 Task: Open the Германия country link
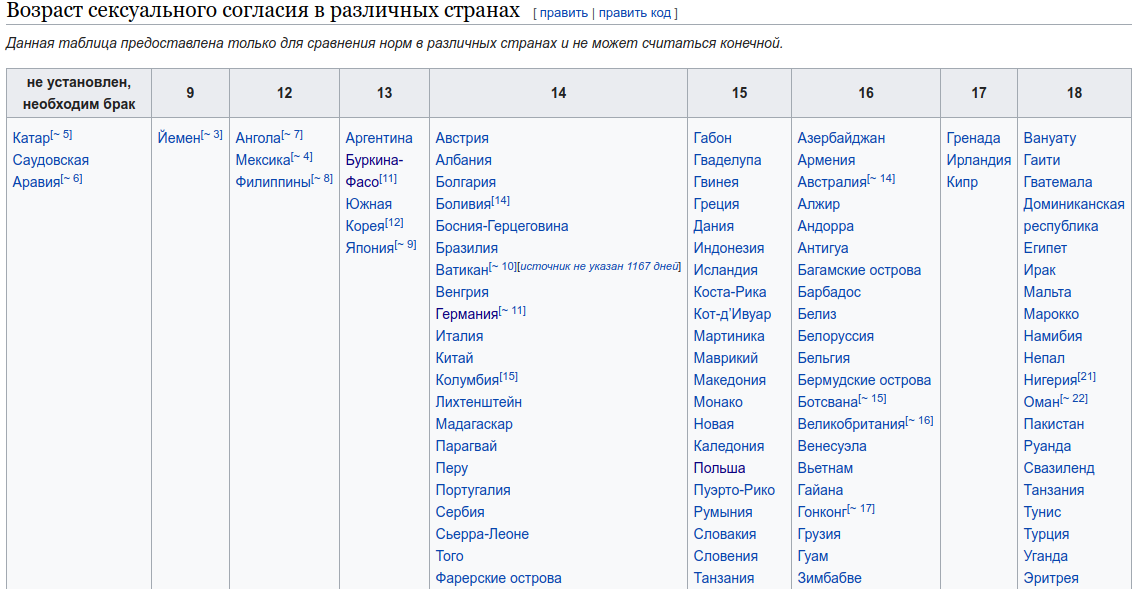[x=466, y=314]
